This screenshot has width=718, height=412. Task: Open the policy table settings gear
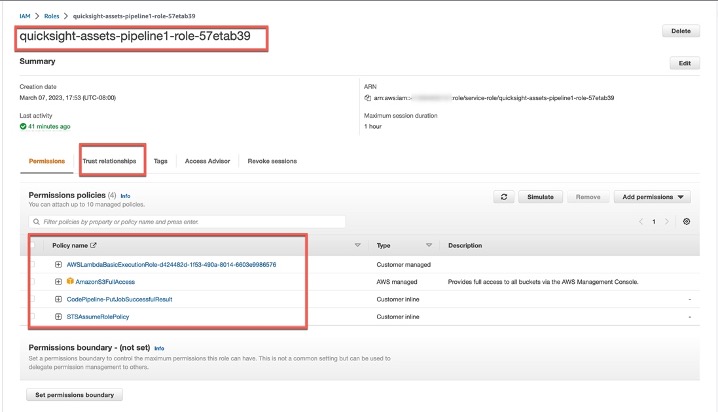click(x=686, y=222)
